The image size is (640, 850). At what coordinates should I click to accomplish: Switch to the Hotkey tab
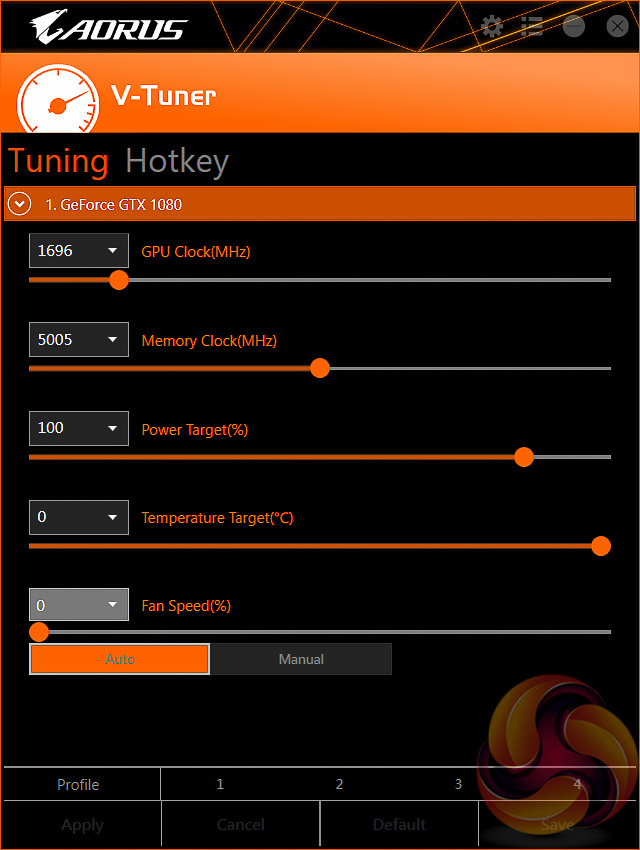pos(177,161)
